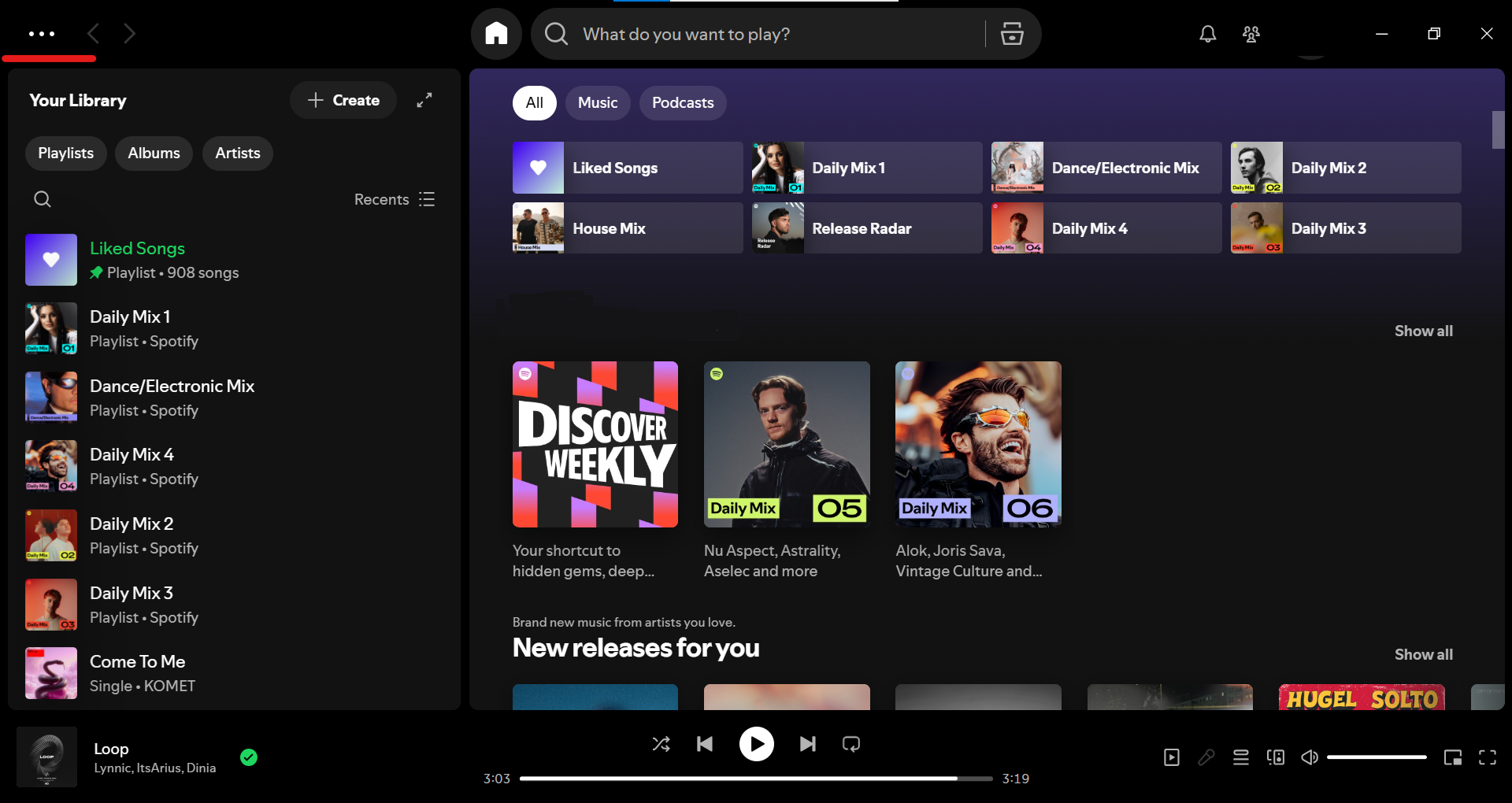The image size is (1512, 803).
Task: Open the three-dot app menu
Action: (x=41, y=34)
